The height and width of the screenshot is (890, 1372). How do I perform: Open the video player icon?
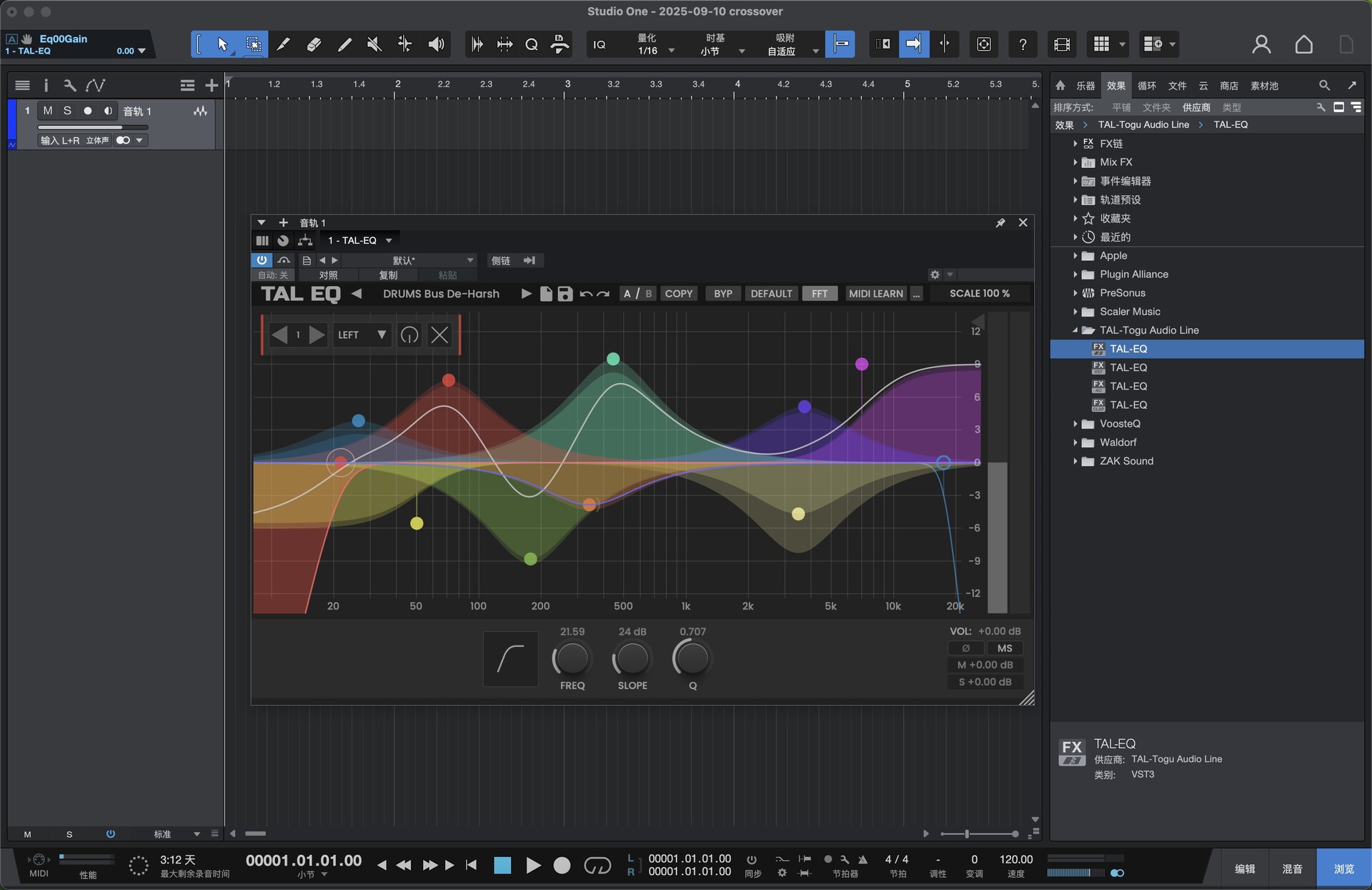click(1062, 44)
